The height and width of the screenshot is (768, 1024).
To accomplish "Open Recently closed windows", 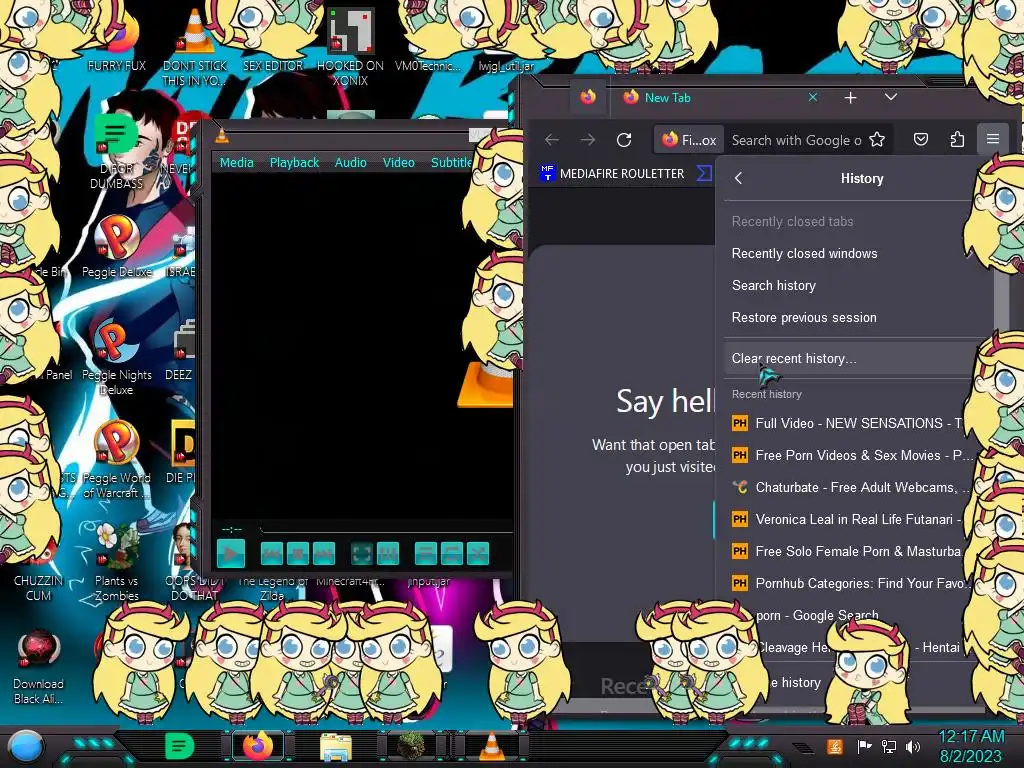I will pyautogui.click(x=849, y=253).
